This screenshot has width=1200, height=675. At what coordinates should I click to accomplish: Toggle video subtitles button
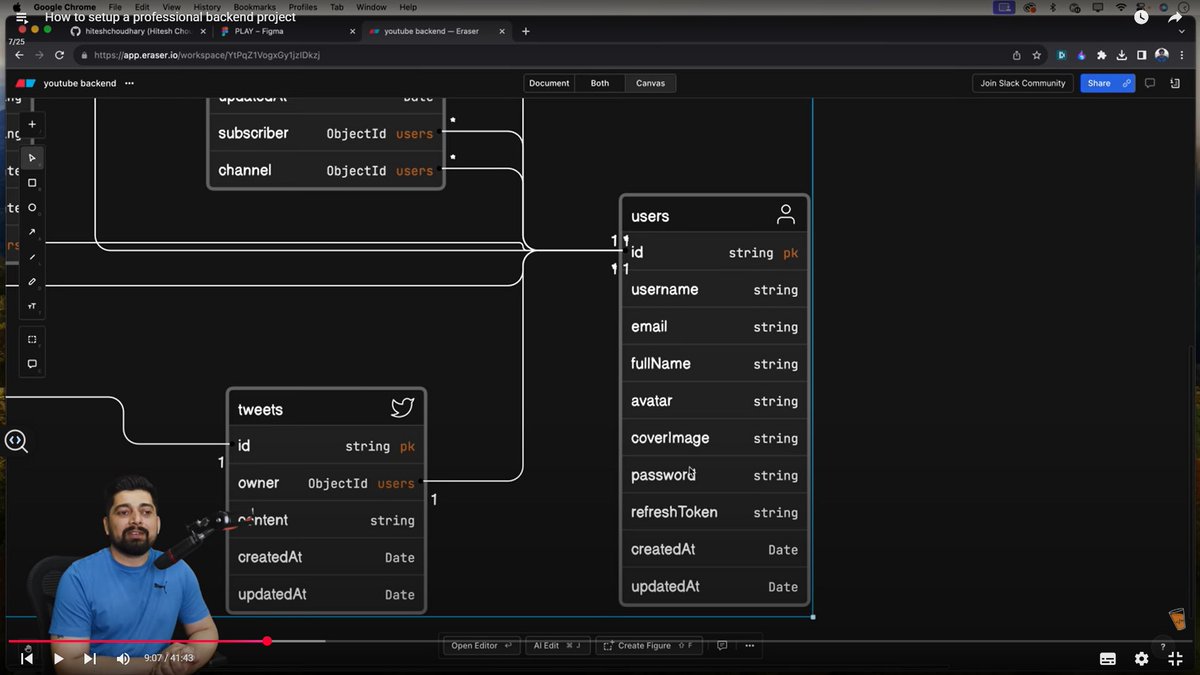point(1108,659)
